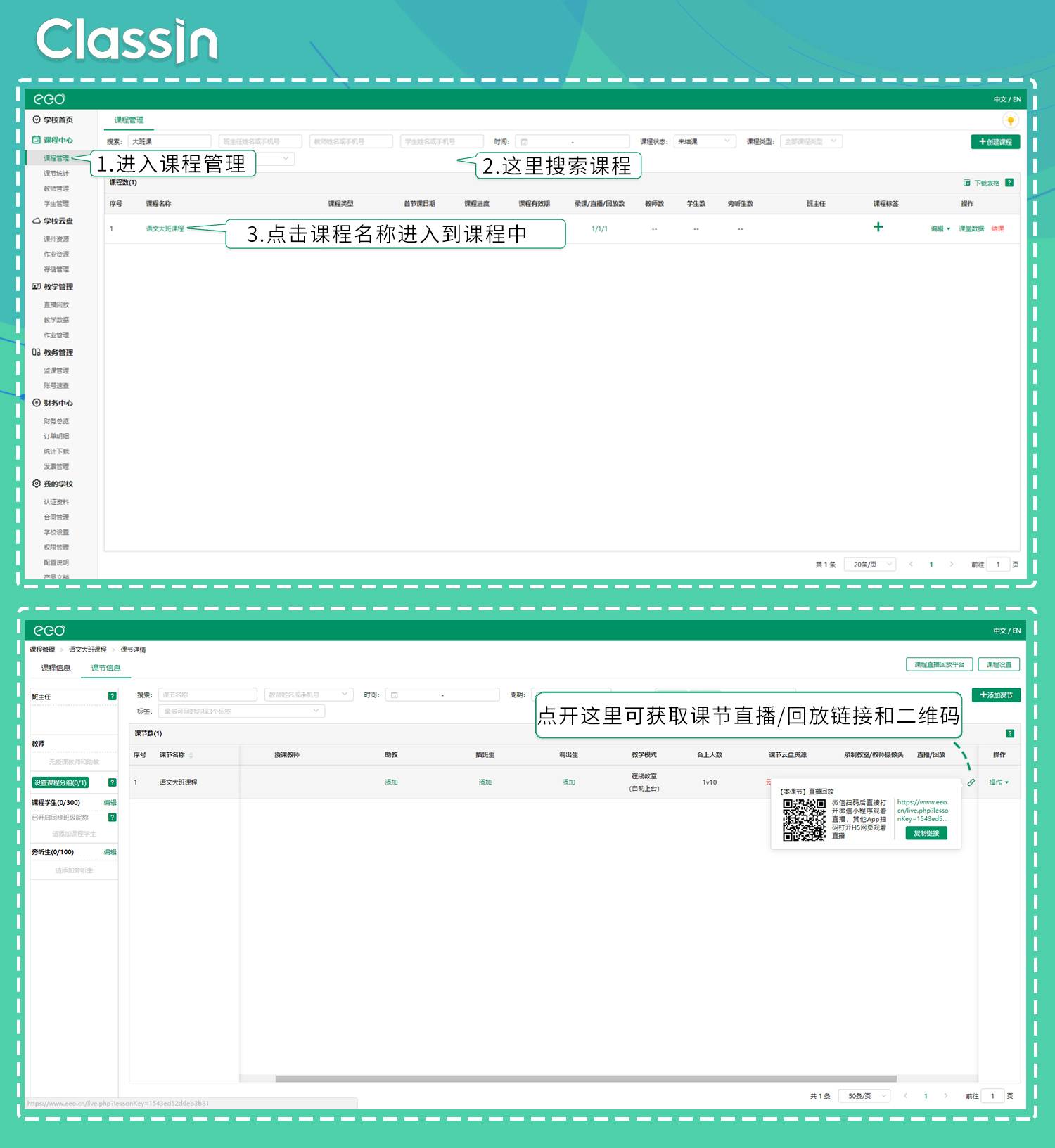1055x1148 pixels.
Task: Click 前往 page number box in course list
Action: coord(998,565)
